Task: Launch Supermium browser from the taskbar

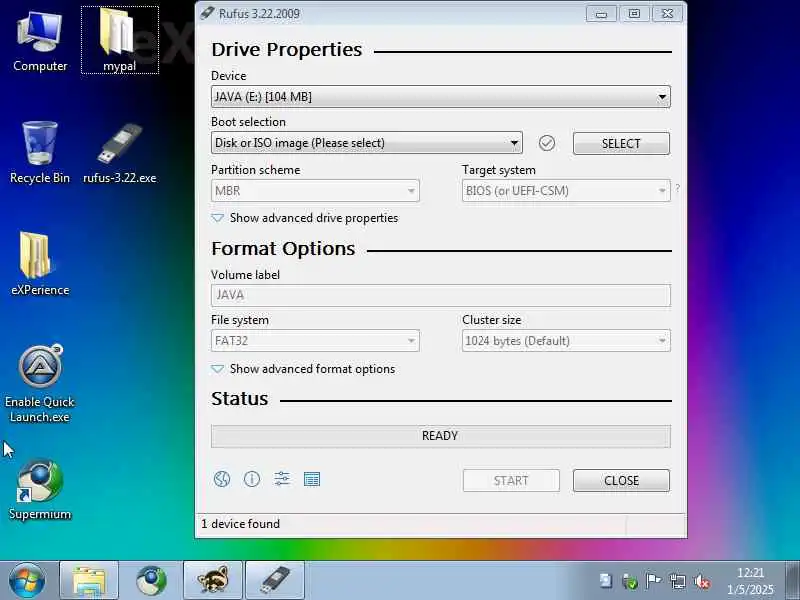Action: [151, 581]
